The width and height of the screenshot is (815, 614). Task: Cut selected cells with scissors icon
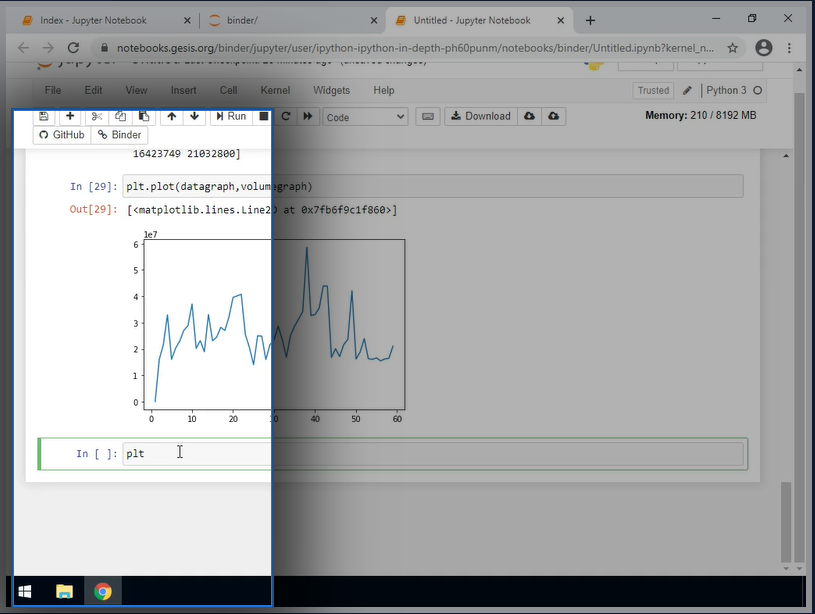coord(97,116)
